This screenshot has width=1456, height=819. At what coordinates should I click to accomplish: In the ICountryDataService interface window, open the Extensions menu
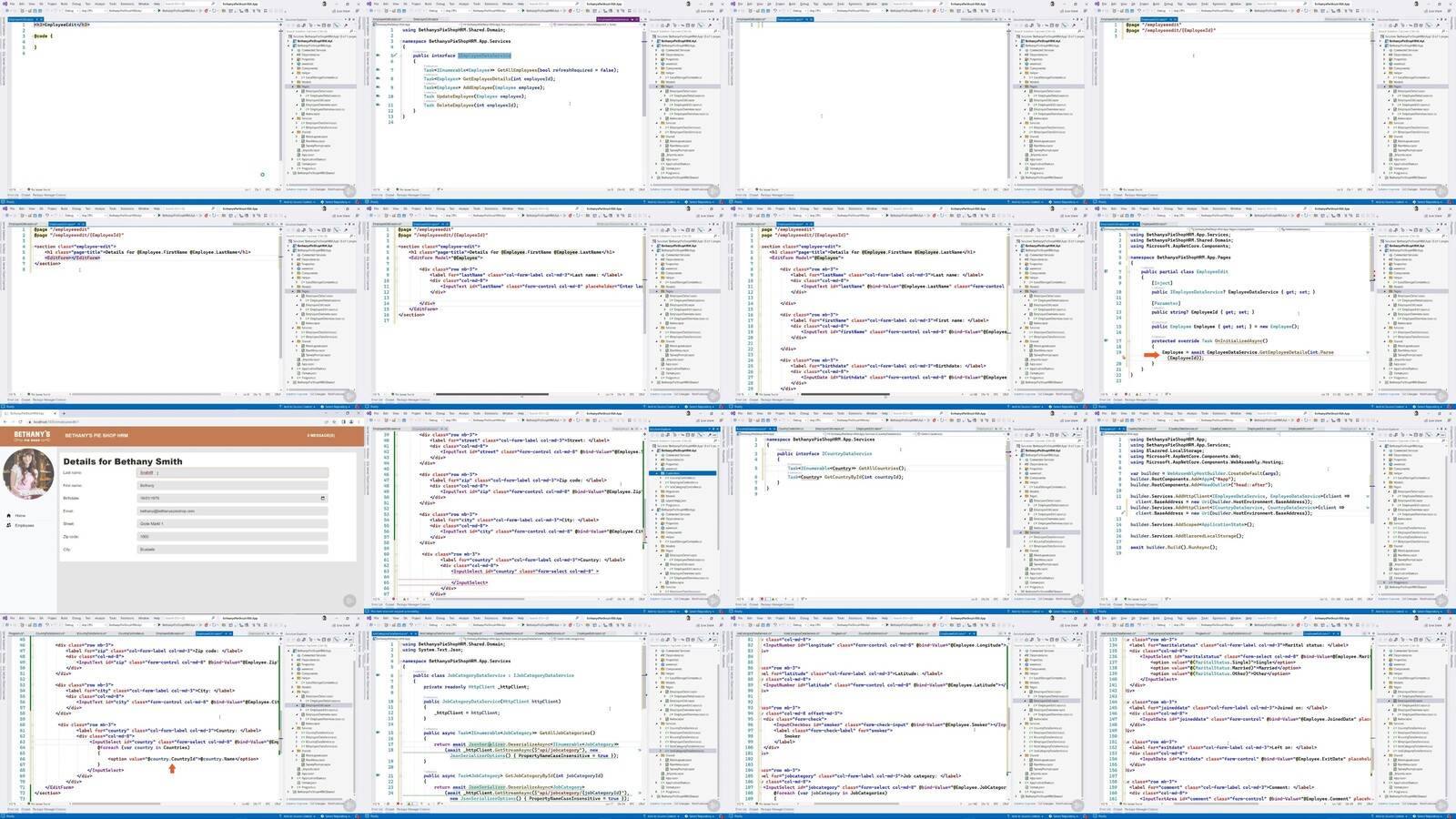coord(854,413)
